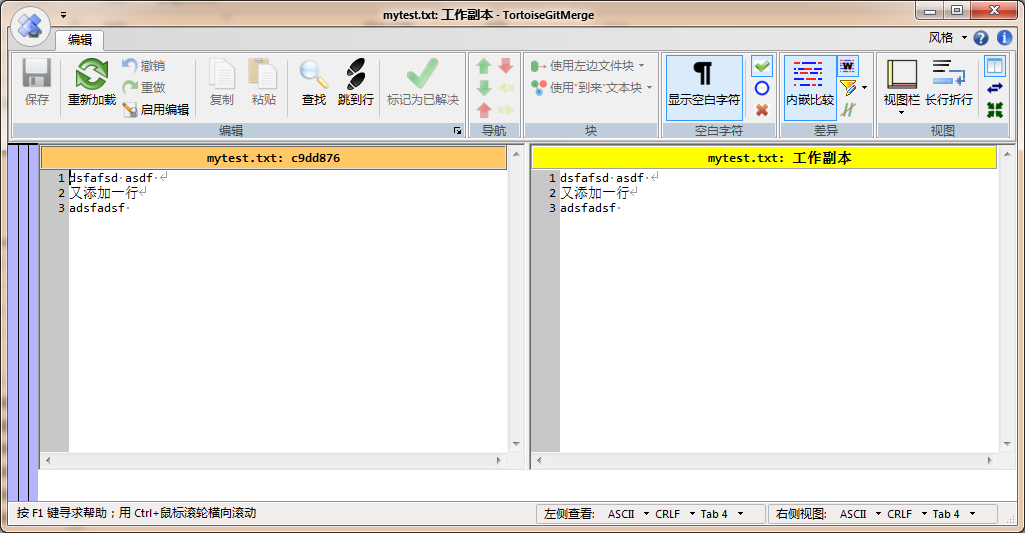Click line 2 '又添加一行' in right pane
Image resolution: width=1025 pixels, height=533 pixels.
pos(594,193)
